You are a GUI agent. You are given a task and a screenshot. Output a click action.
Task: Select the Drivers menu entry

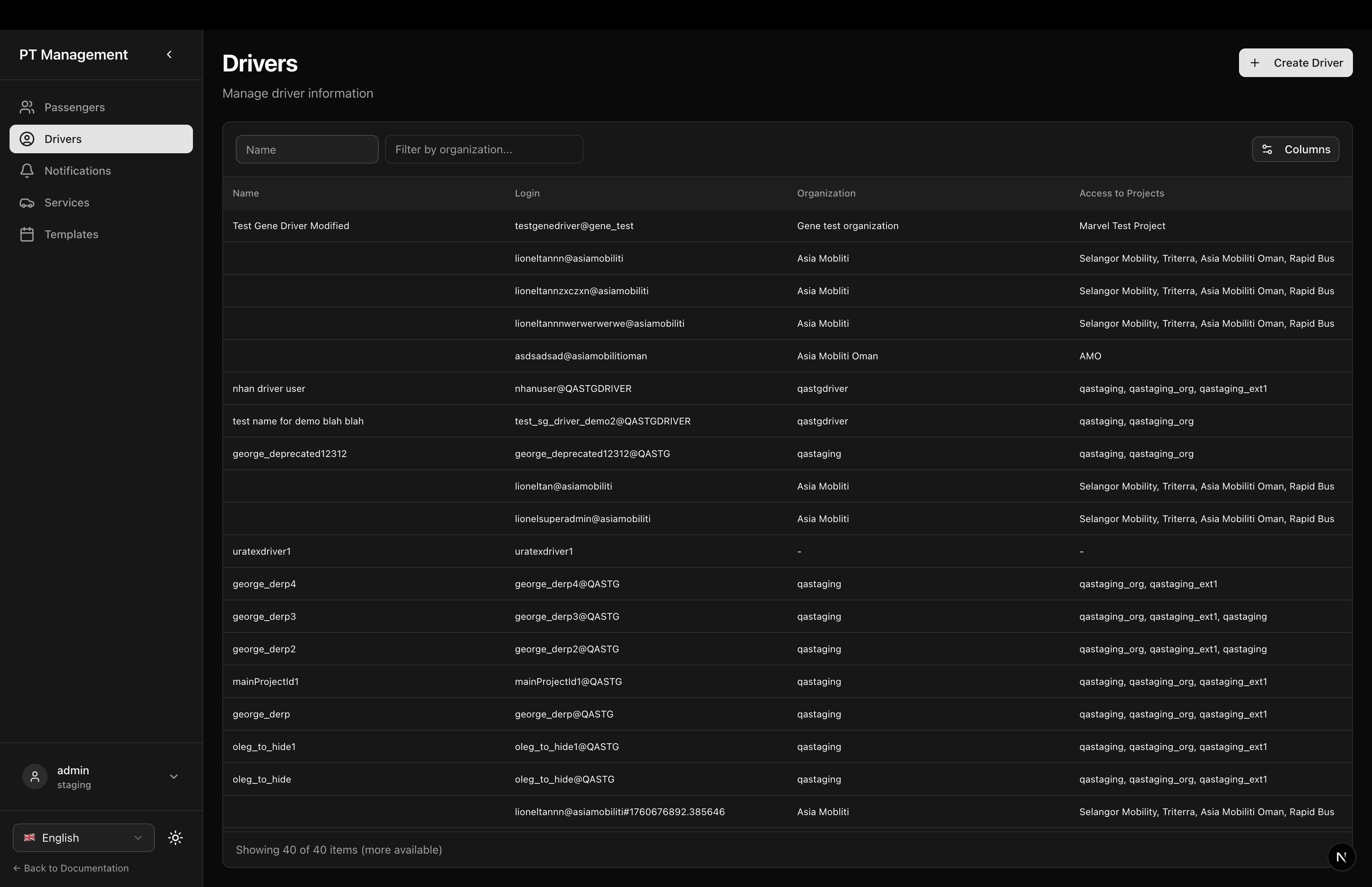click(64, 139)
